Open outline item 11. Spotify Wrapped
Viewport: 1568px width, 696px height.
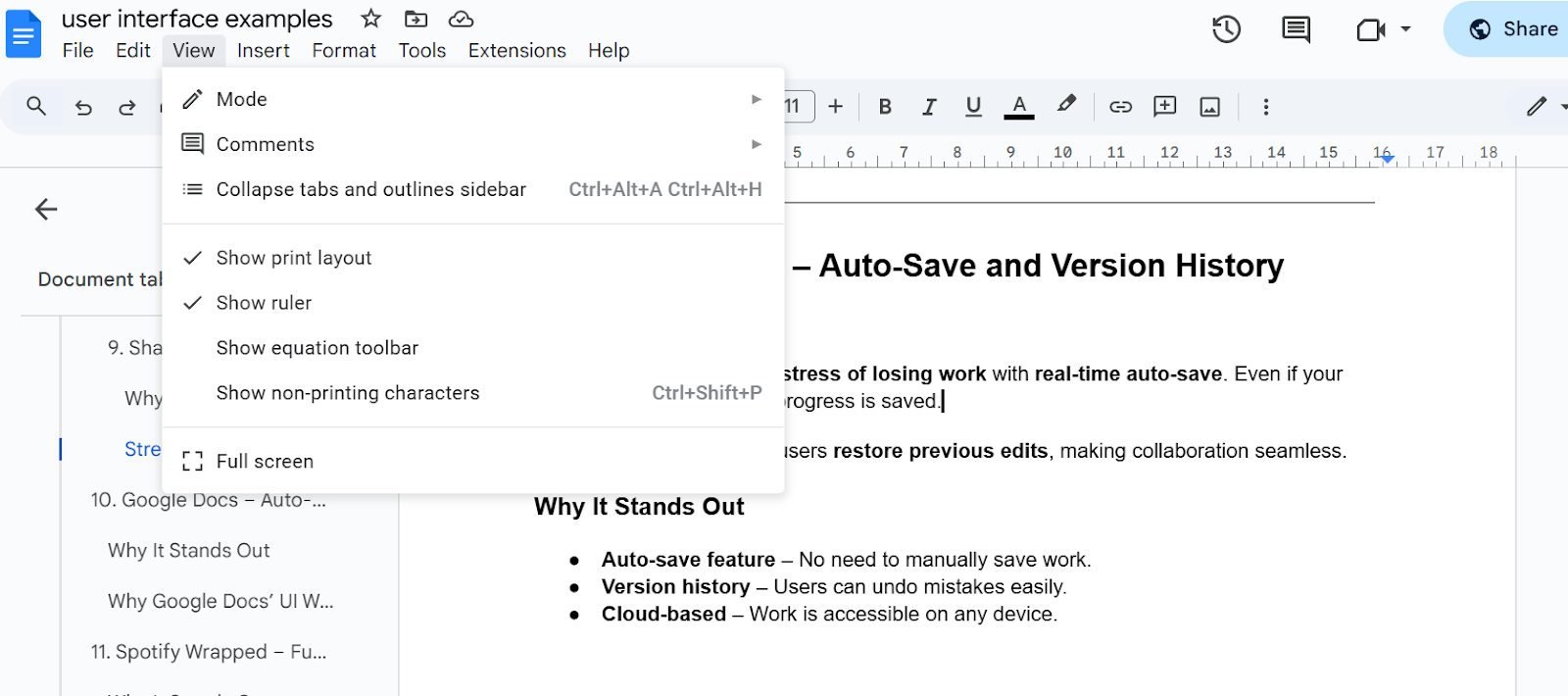pyautogui.click(x=209, y=652)
